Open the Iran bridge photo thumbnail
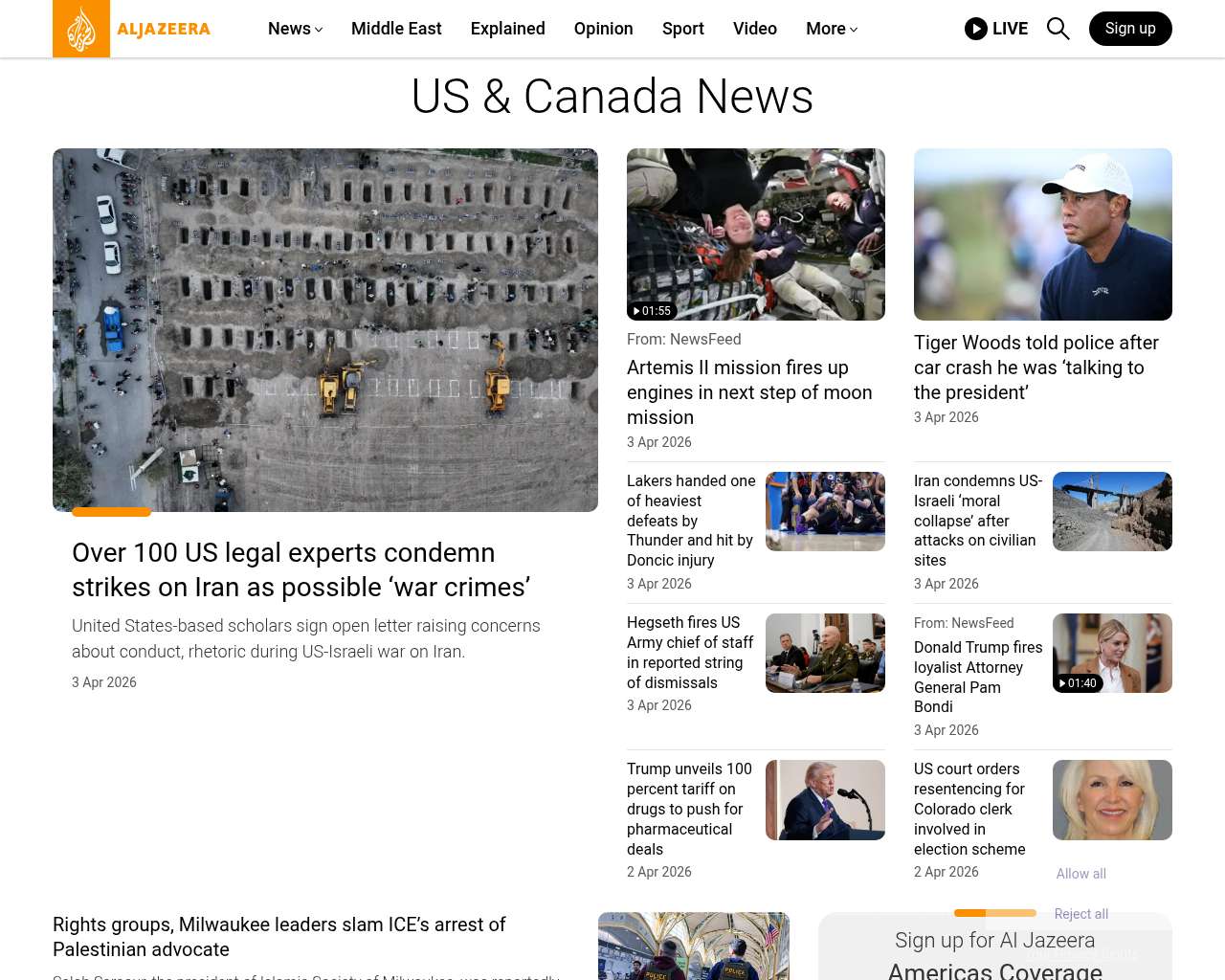This screenshot has height=980, width=1225. [1112, 511]
